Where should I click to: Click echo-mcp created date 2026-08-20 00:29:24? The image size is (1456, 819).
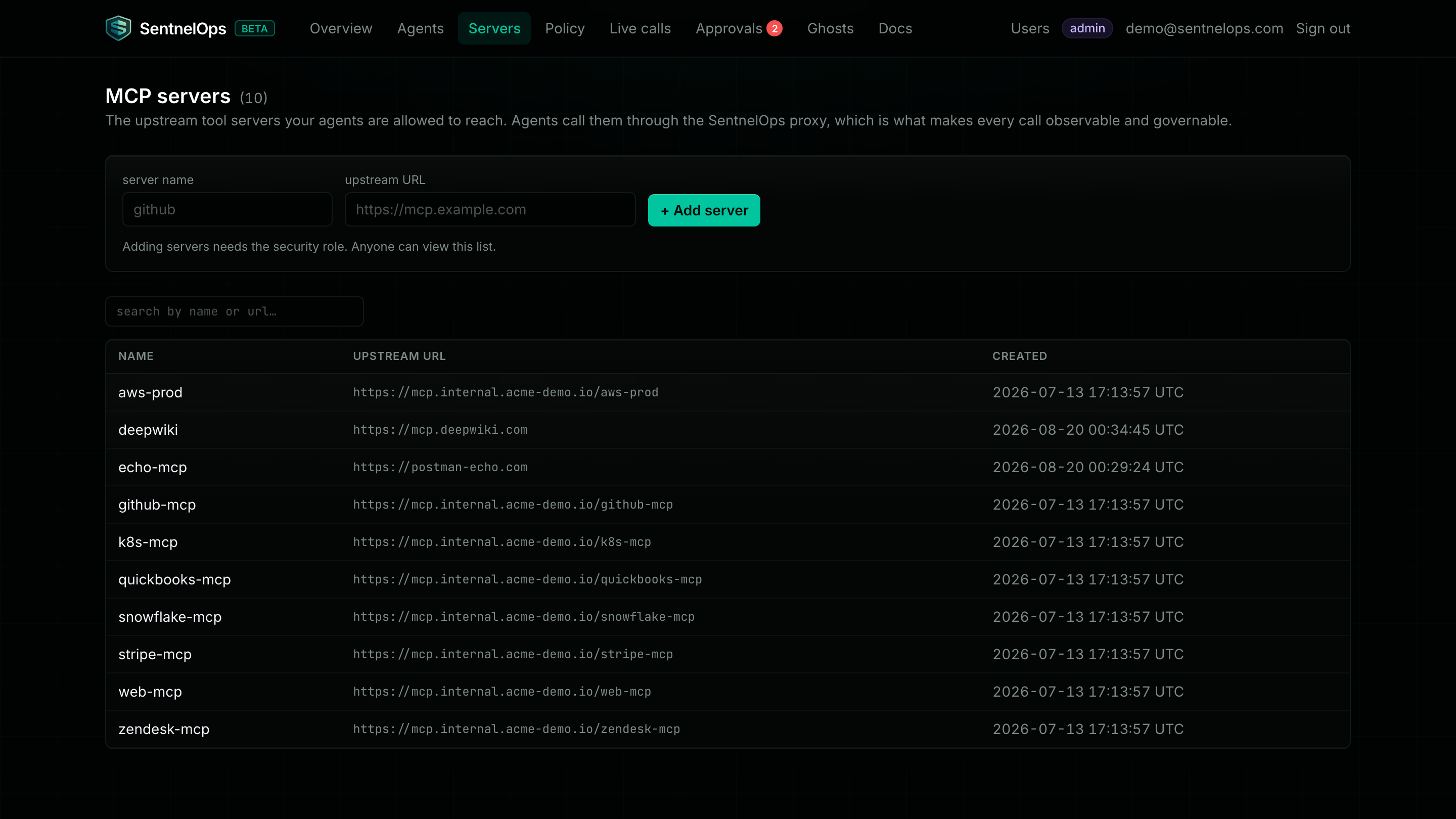[x=1087, y=468]
